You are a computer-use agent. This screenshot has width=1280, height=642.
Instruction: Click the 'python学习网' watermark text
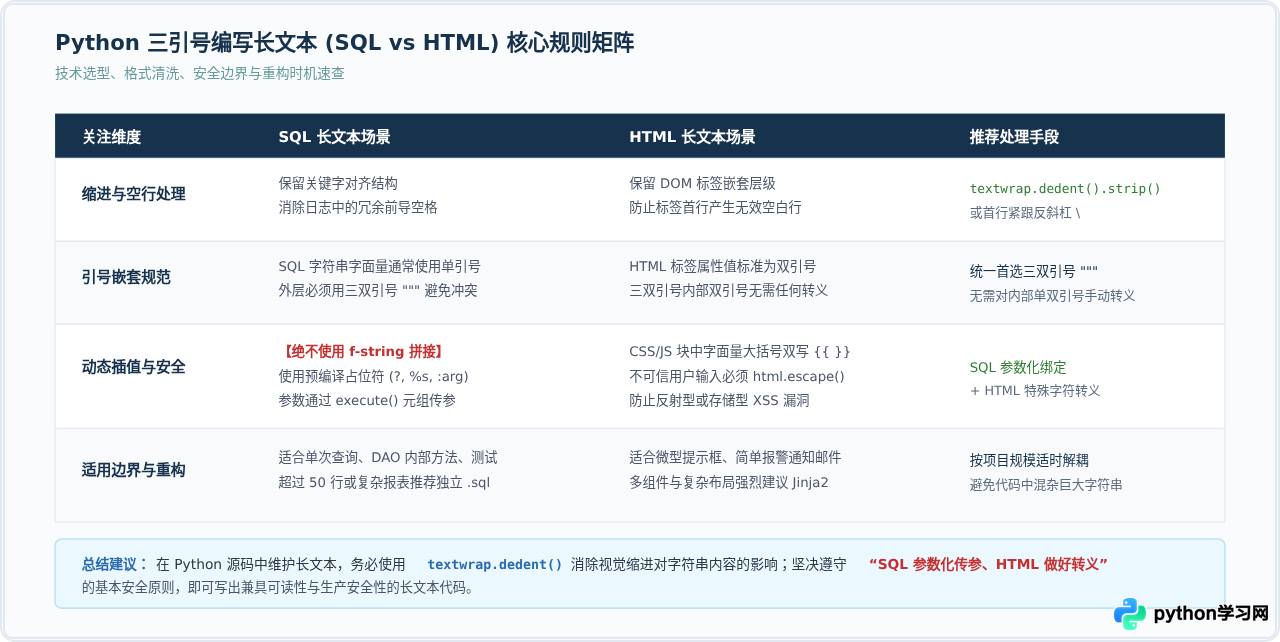click(x=1211, y=613)
